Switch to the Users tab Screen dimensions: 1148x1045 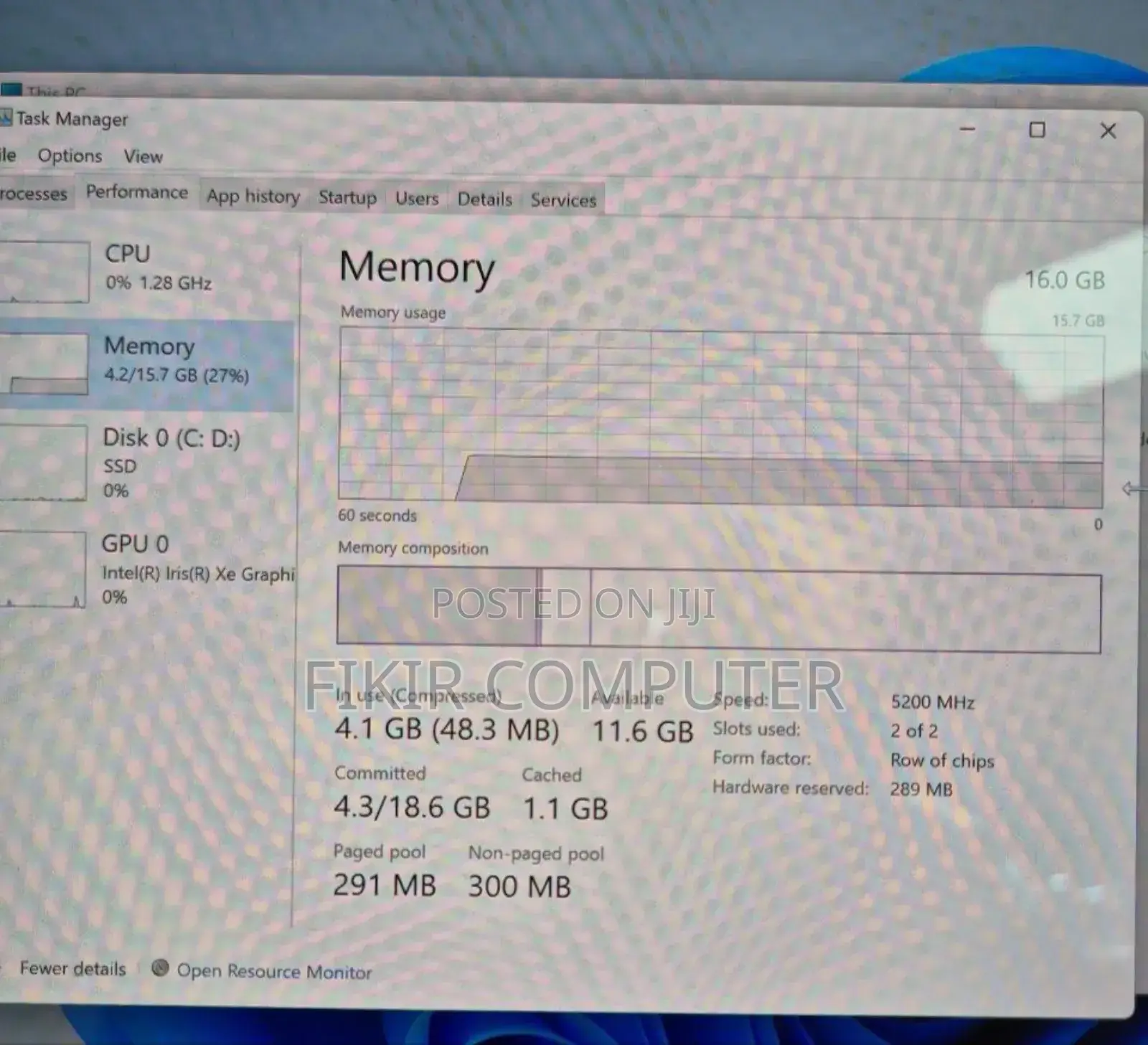point(417,199)
